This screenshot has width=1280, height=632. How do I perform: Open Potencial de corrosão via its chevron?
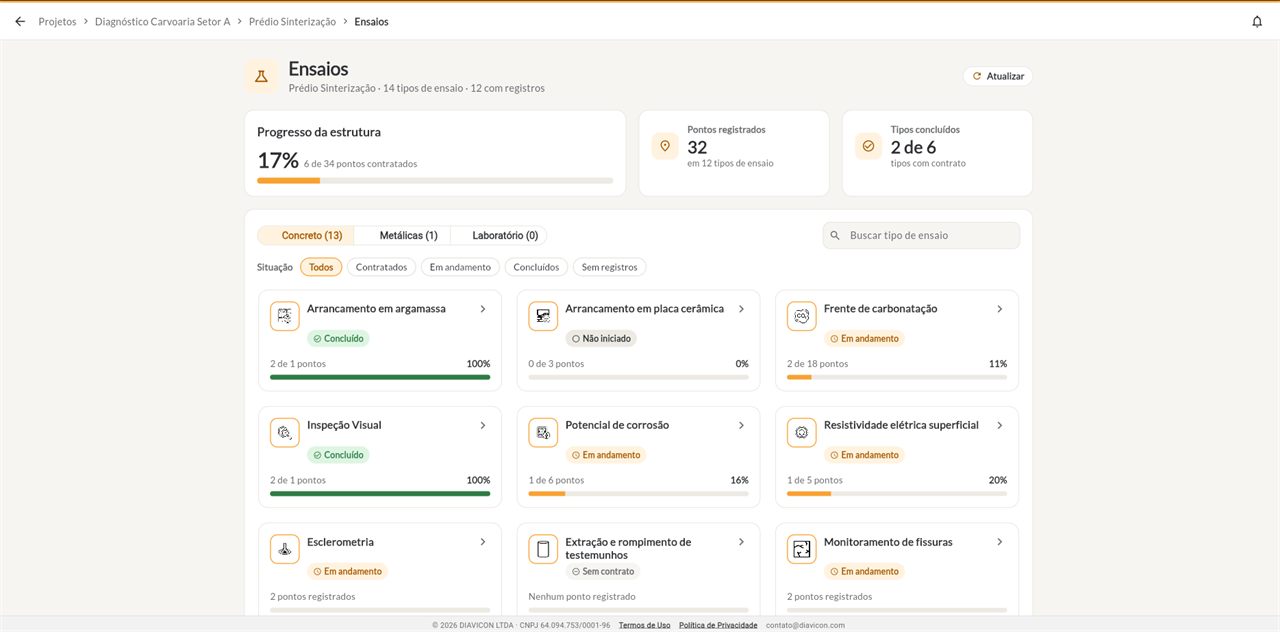point(741,425)
